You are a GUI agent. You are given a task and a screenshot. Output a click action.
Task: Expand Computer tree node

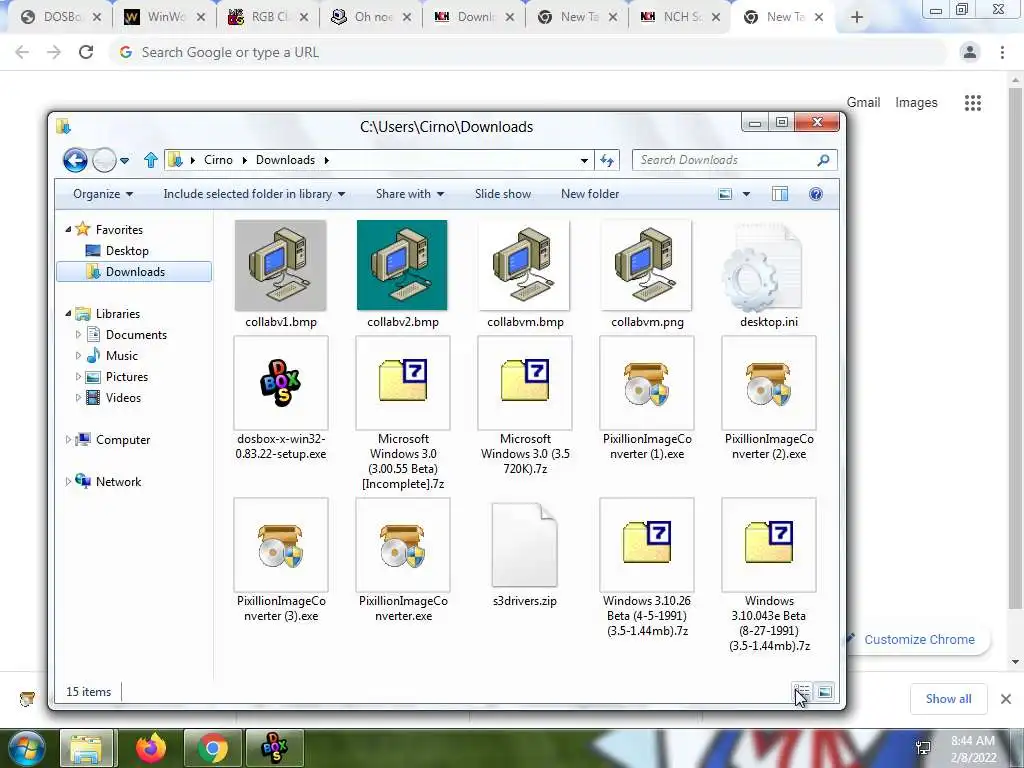click(x=68, y=440)
